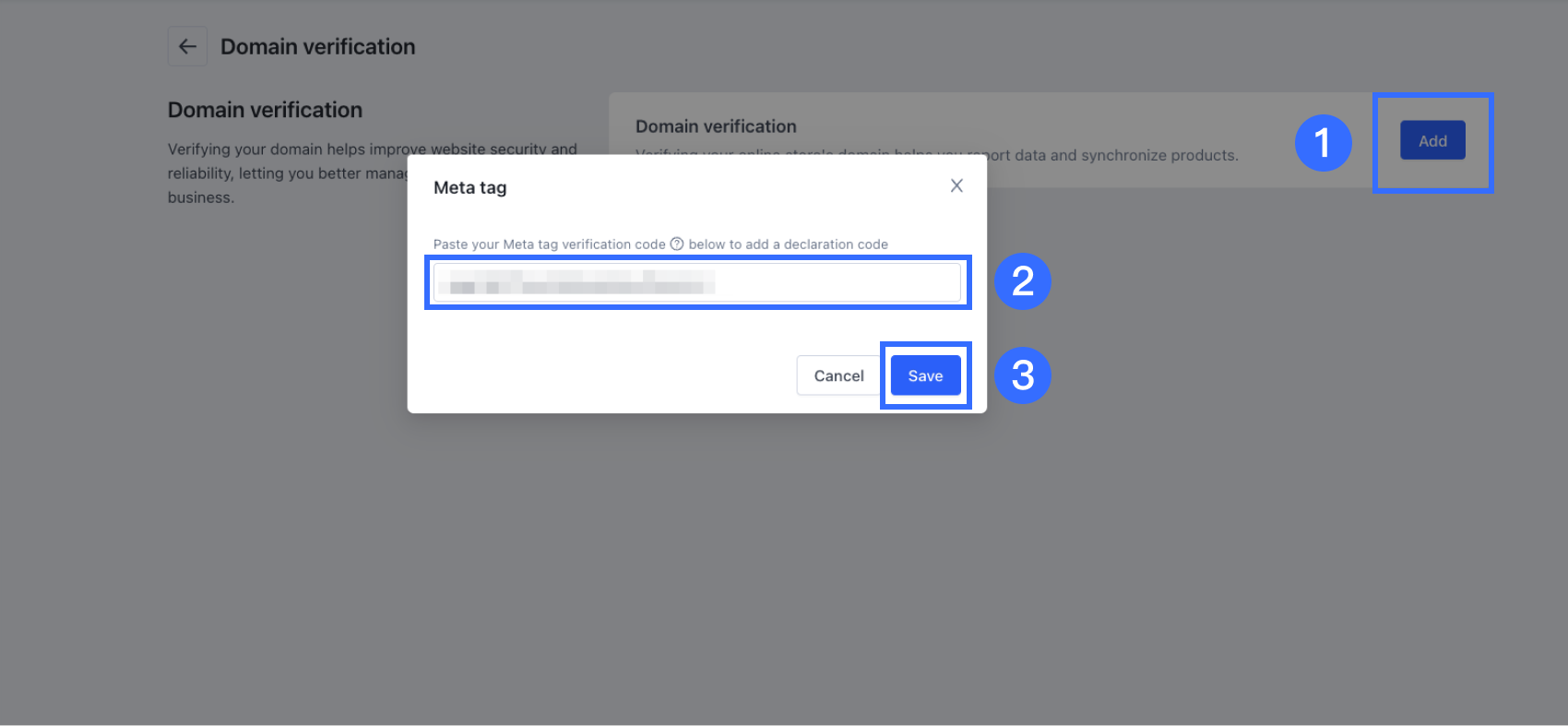Focus the Meta tag verification code field
Screen dimensions: 1568x726
(830, 282)
